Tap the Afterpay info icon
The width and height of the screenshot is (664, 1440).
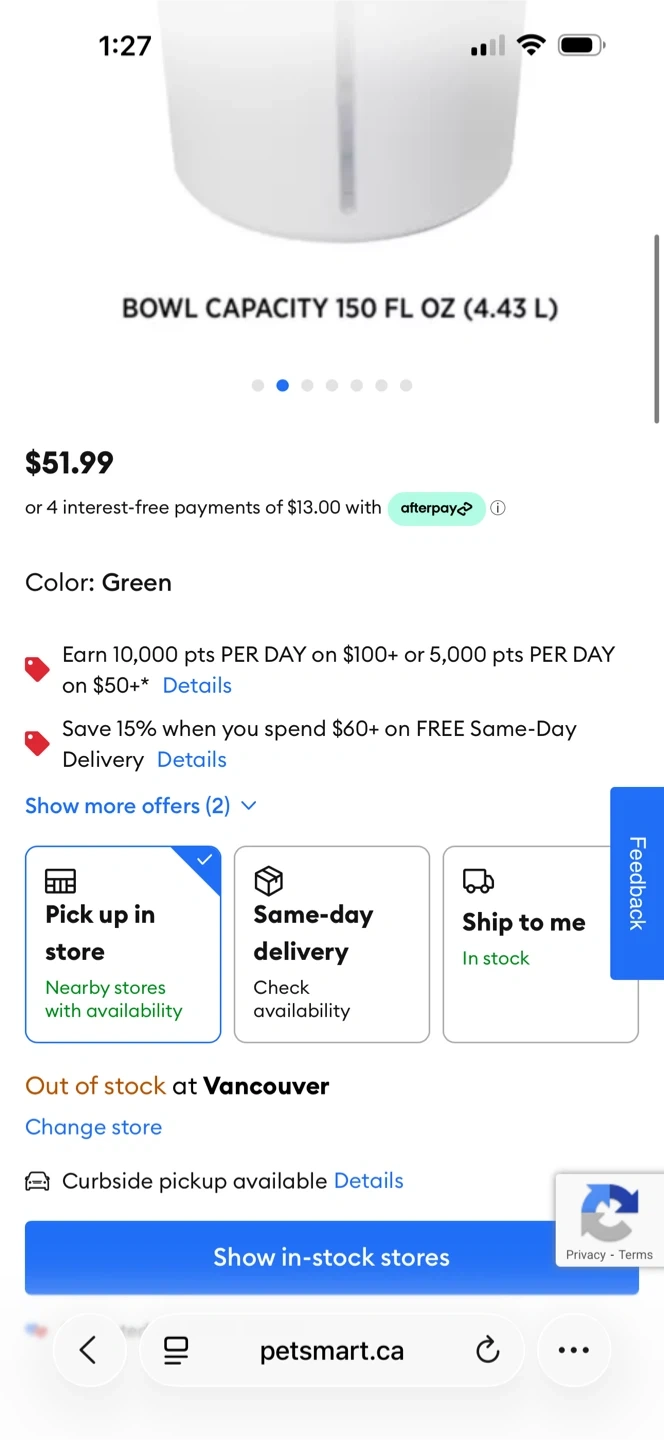(498, 508)
